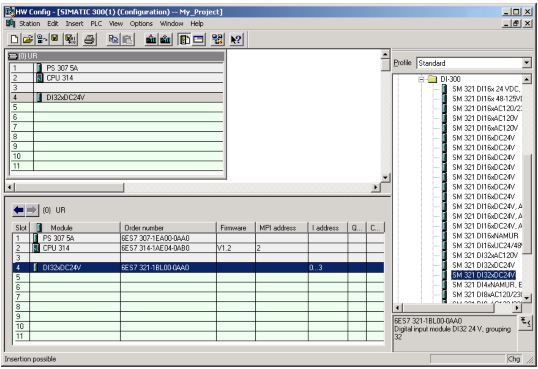Open the Options menu
The image size is (538, 369).
[141, 23]
